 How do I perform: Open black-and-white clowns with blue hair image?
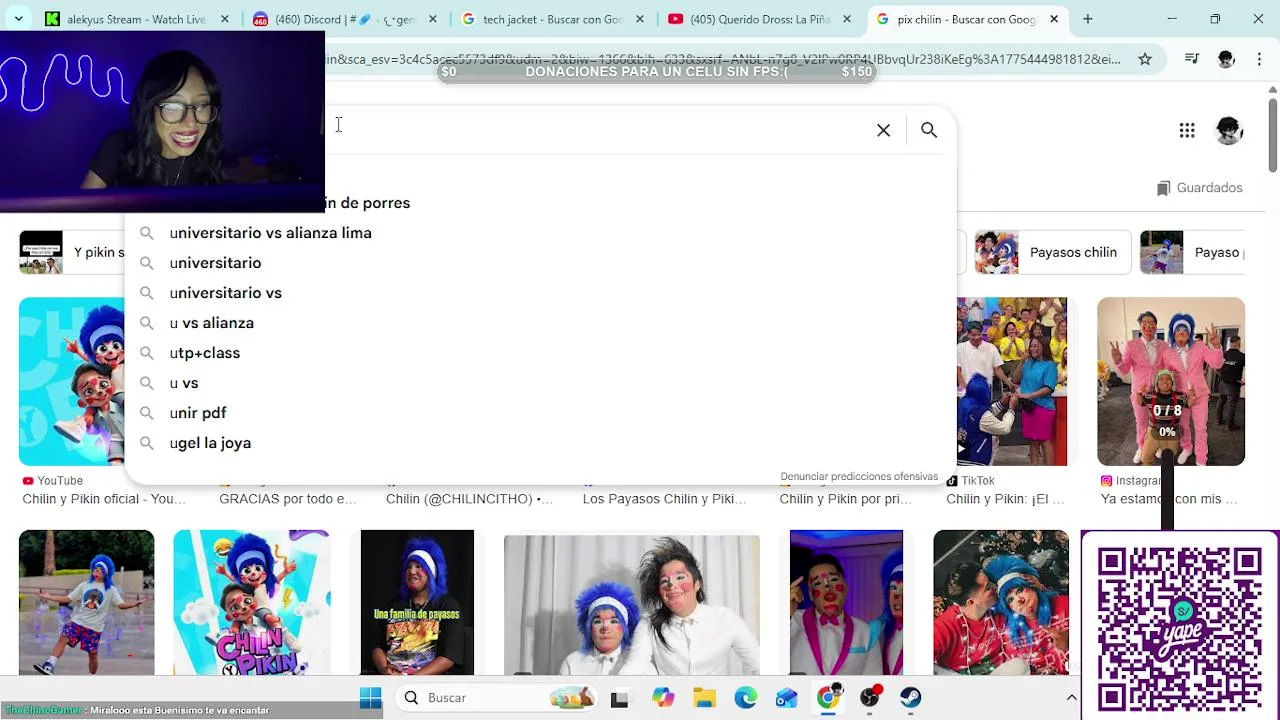(x=631, y=604)
